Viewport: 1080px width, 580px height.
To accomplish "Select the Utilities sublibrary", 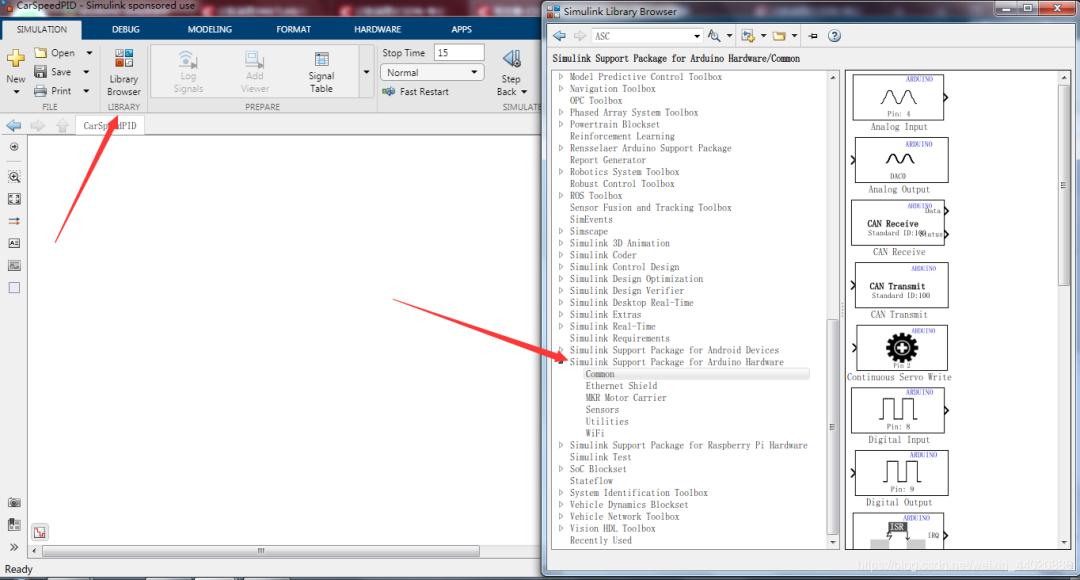I will pos(607,422).
